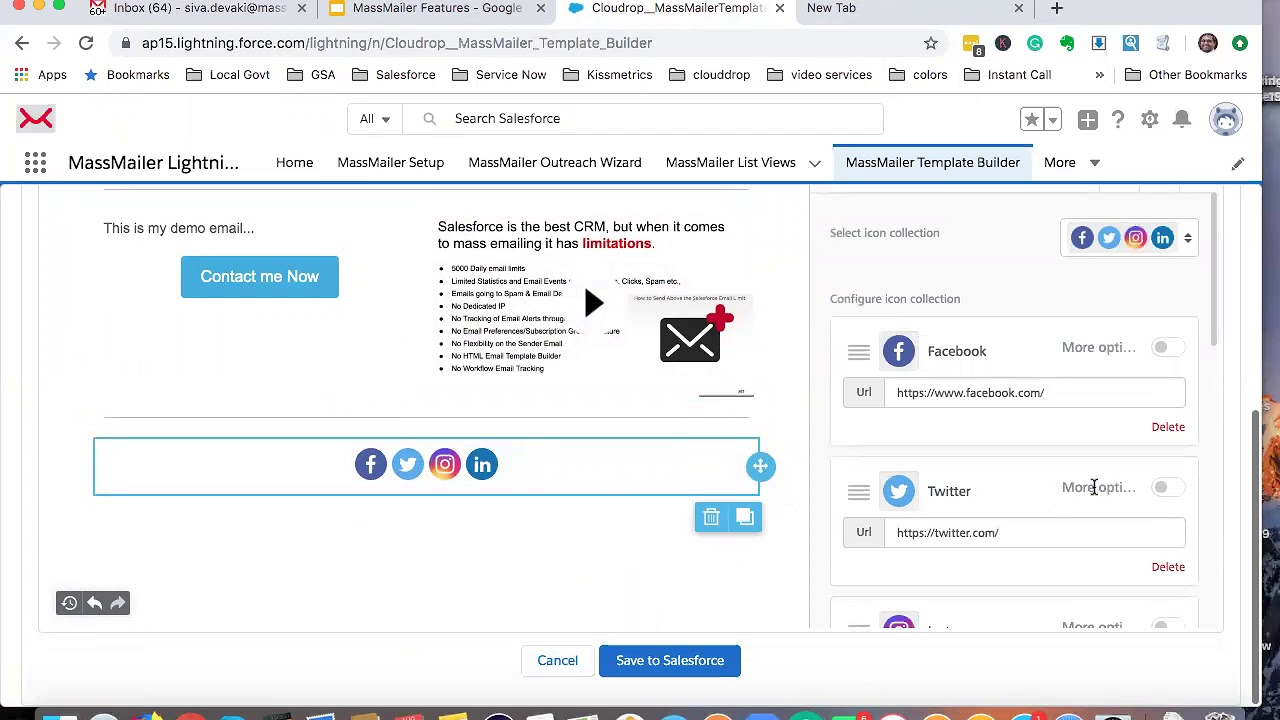The width and height of the screenshot is (1280, 720).
Task: Open the MassMailer List Views tab
Action: pos(731,163)
